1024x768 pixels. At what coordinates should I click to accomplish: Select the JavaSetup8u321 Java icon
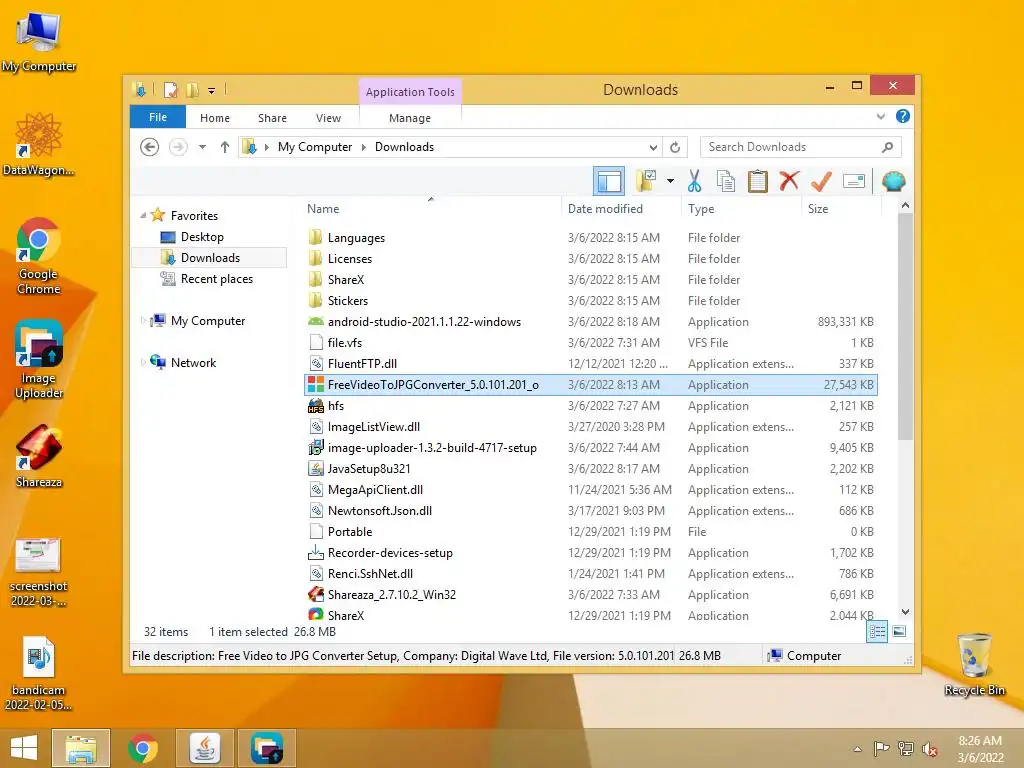click(315, 468)
